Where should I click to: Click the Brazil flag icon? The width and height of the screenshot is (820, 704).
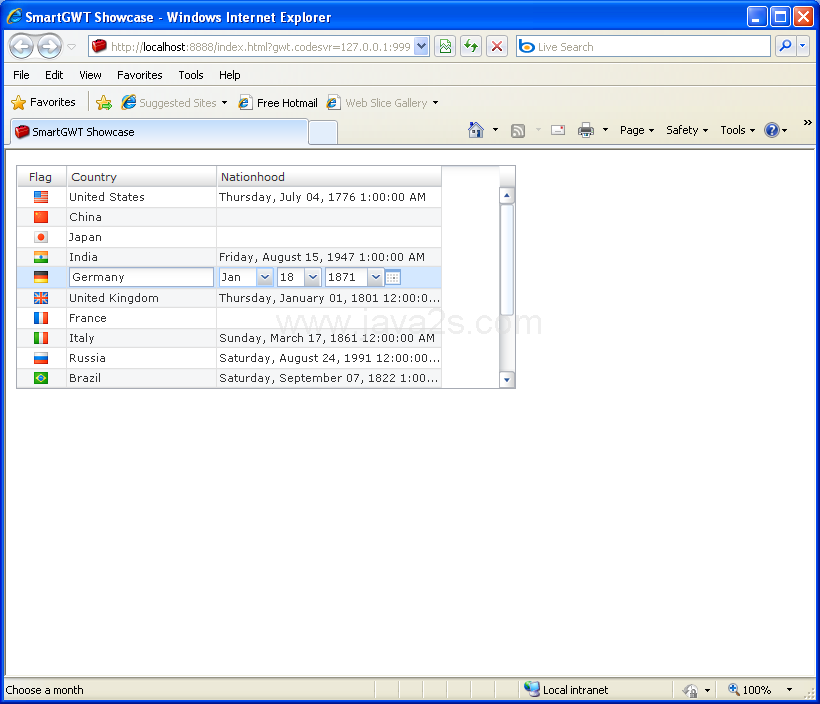(x=41, y=378)
